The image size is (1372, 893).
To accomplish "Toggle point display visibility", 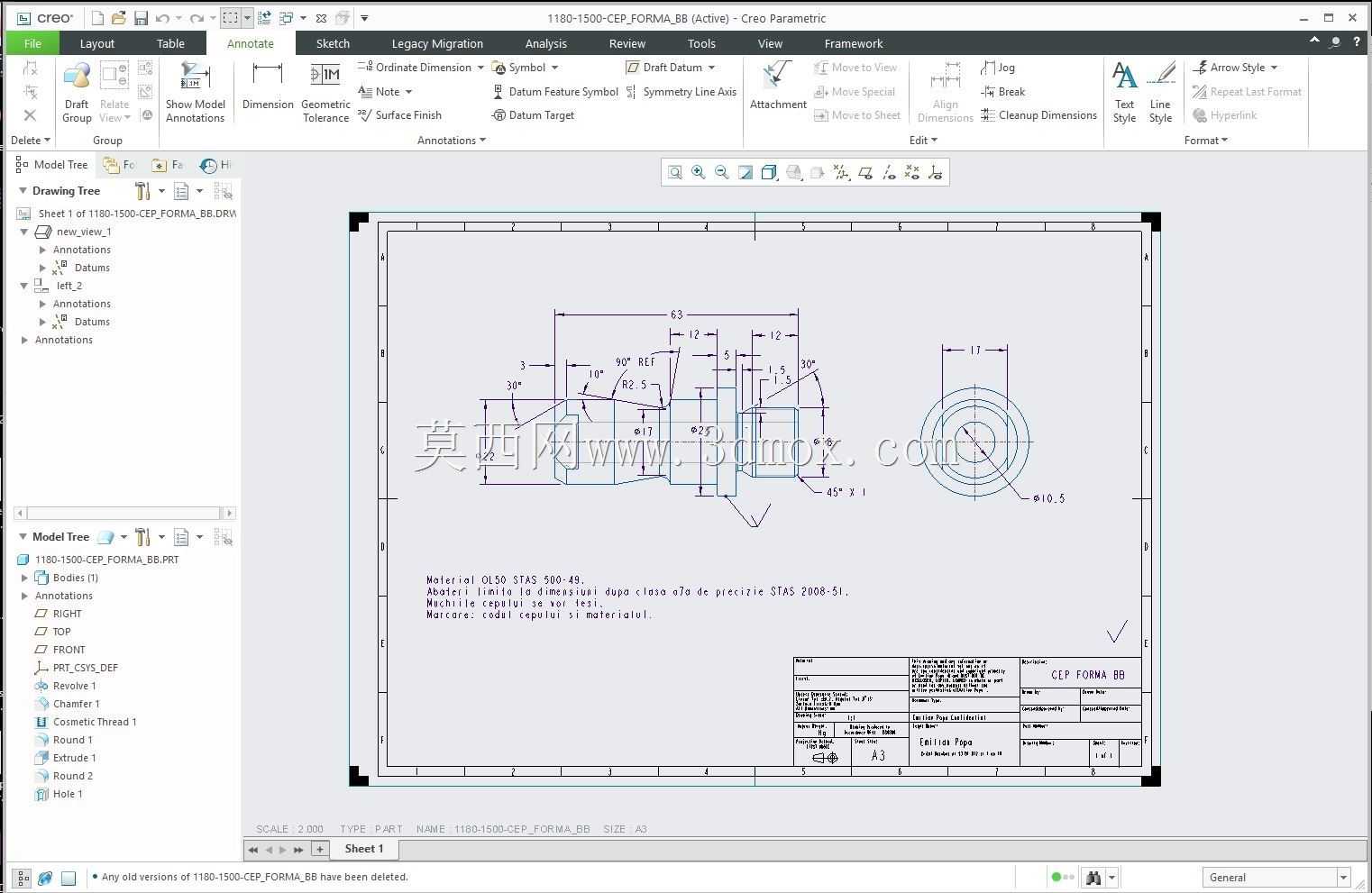I will 911,172.
